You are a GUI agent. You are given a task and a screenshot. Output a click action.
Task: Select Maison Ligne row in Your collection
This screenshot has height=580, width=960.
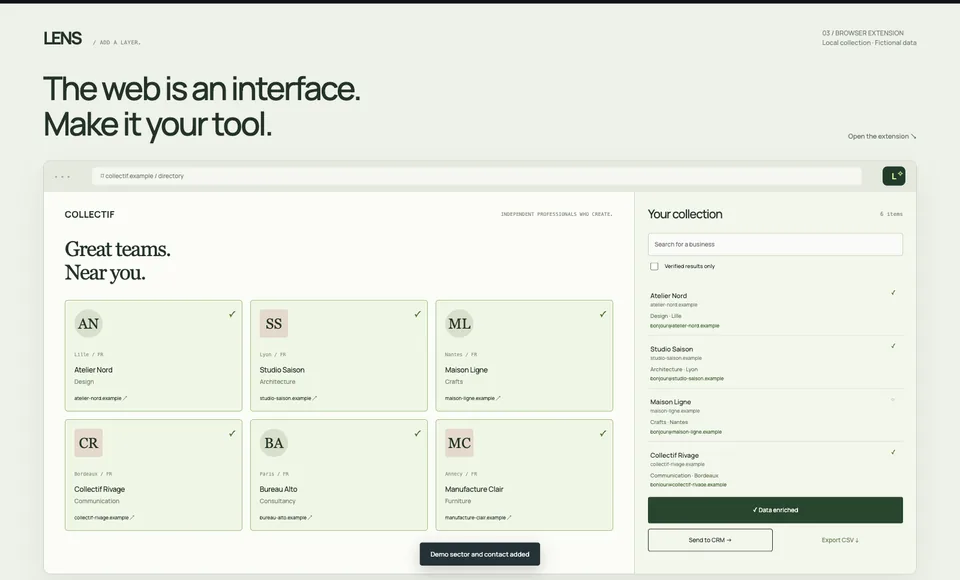pos(775,416)
